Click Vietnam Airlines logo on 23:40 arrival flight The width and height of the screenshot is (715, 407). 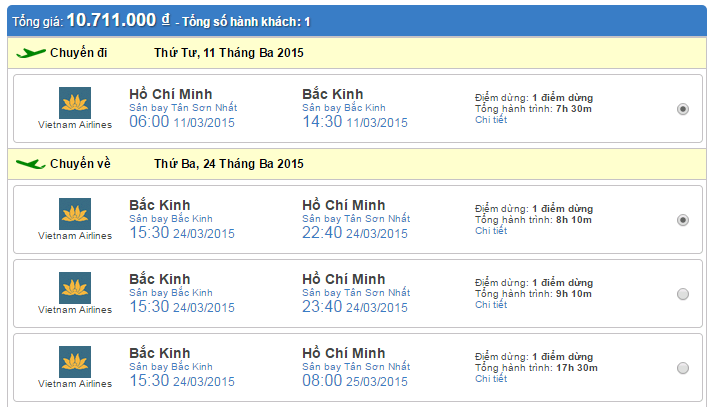[75, 288]
